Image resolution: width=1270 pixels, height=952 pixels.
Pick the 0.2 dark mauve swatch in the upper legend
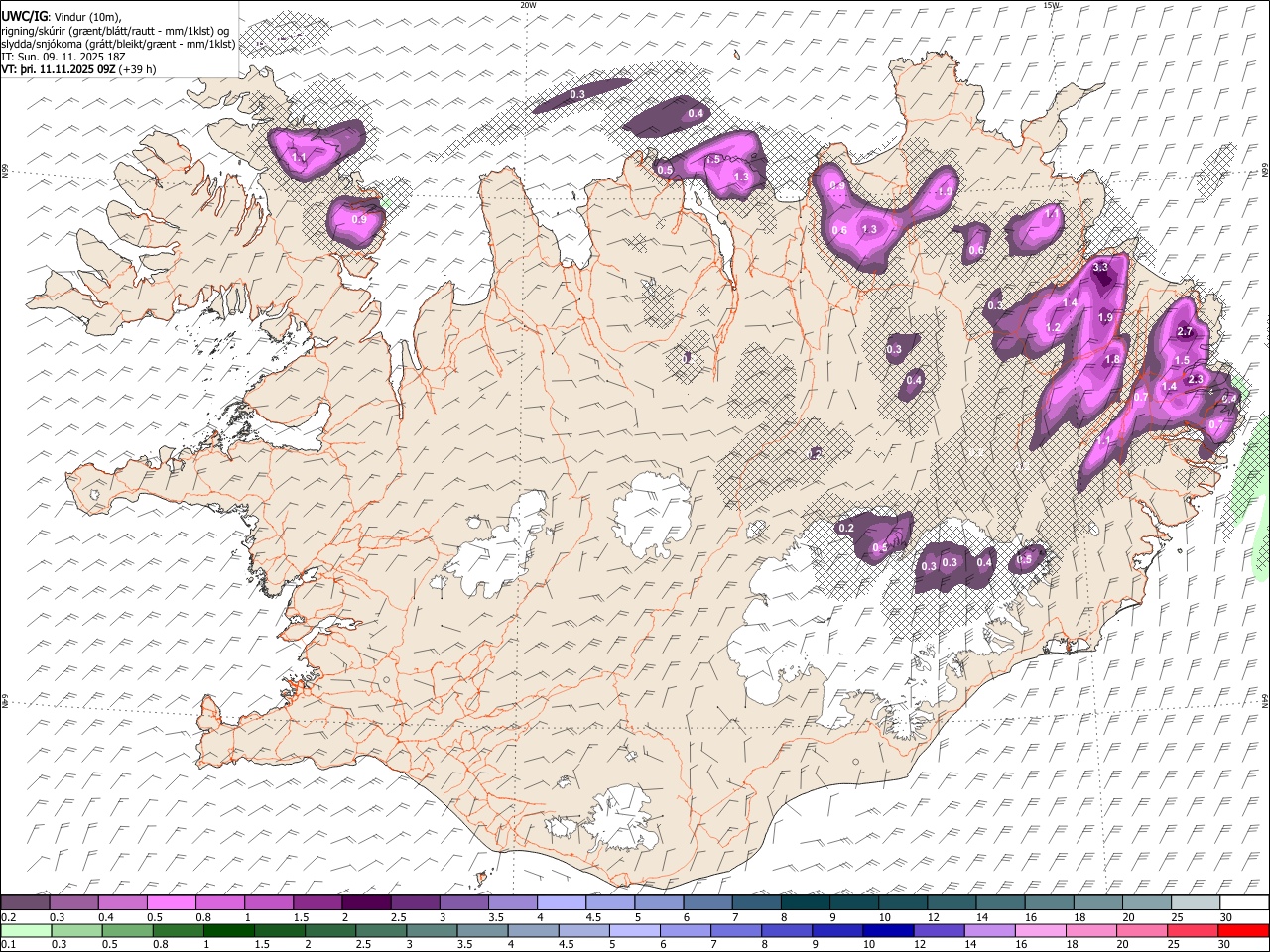click(x=25, y=903)
